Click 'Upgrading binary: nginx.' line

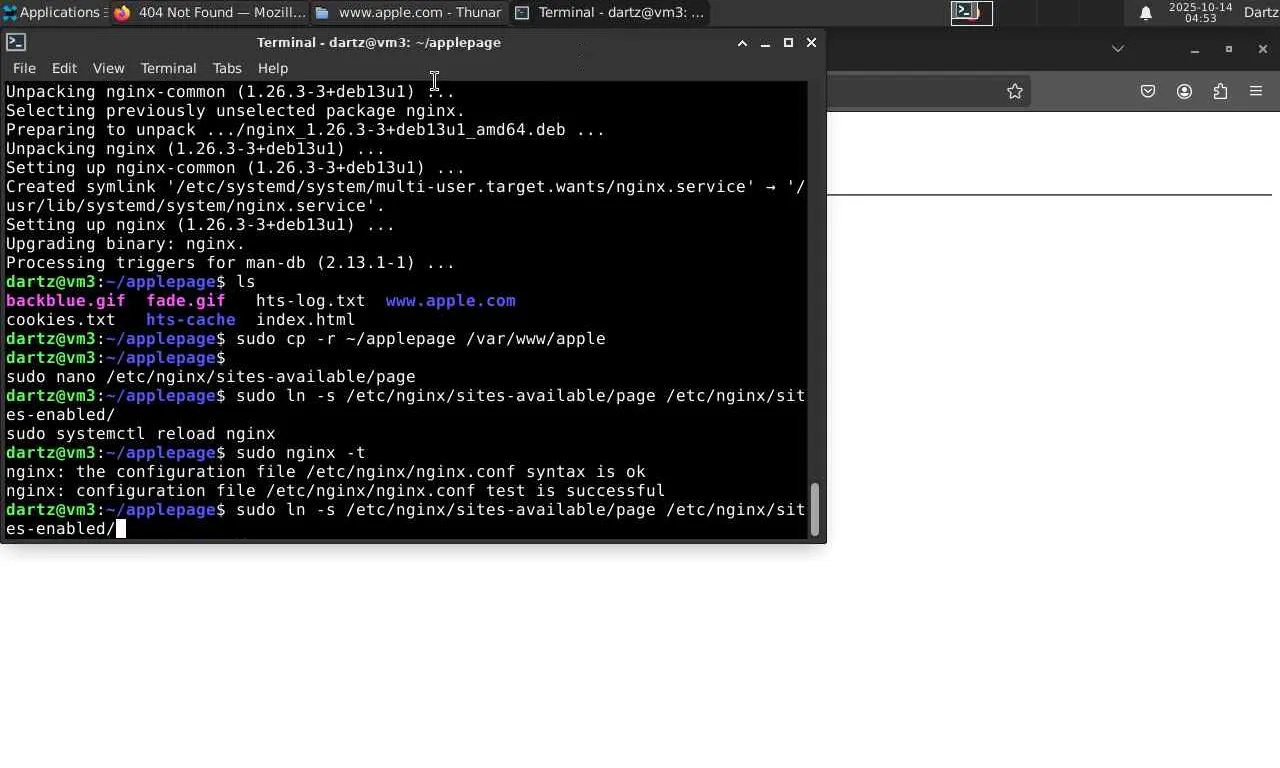pos(126,244)
